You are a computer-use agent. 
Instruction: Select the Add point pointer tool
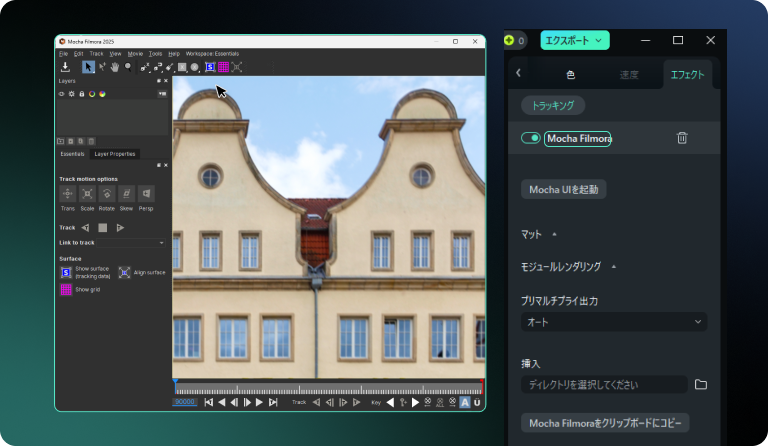coord(102,67)
